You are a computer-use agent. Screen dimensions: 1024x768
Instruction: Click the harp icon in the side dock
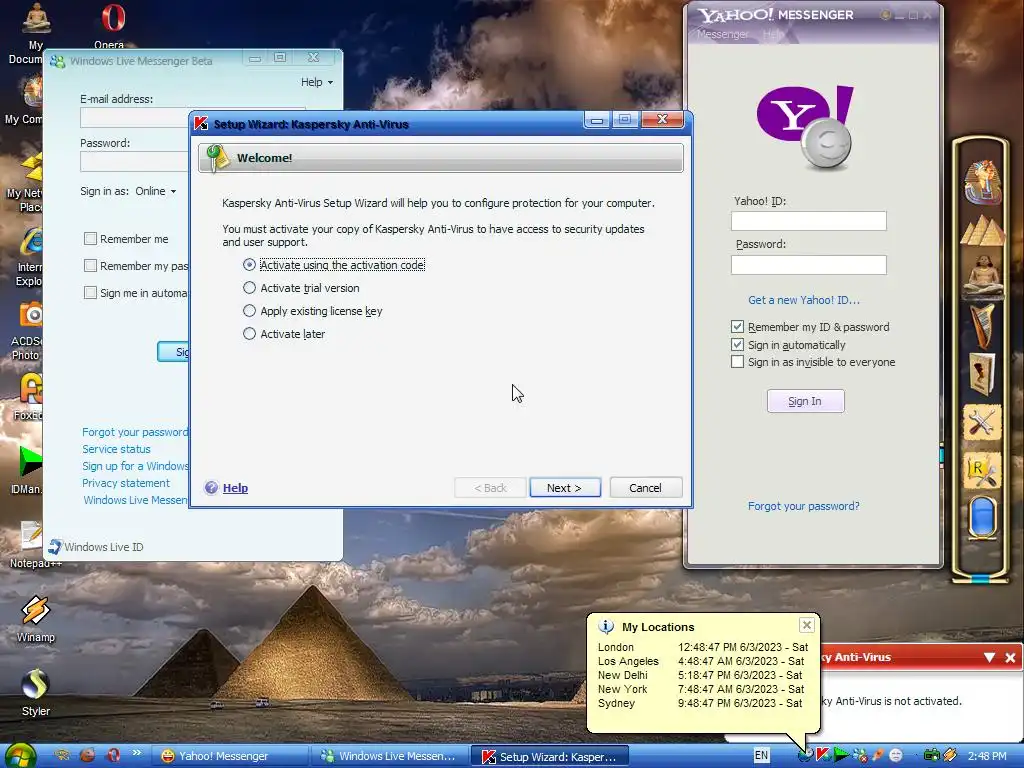982,325
